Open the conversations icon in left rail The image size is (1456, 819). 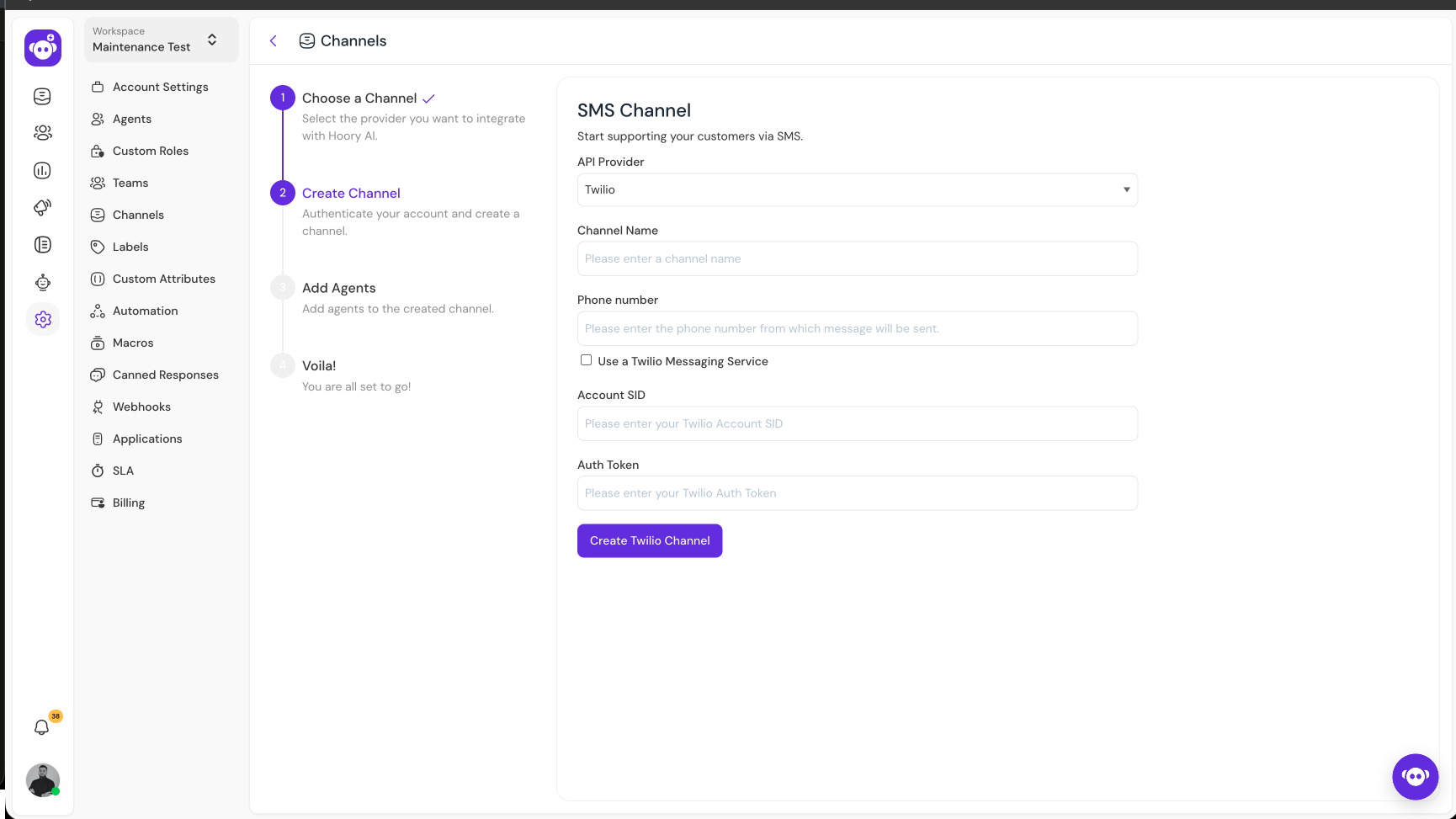point(42,97)
